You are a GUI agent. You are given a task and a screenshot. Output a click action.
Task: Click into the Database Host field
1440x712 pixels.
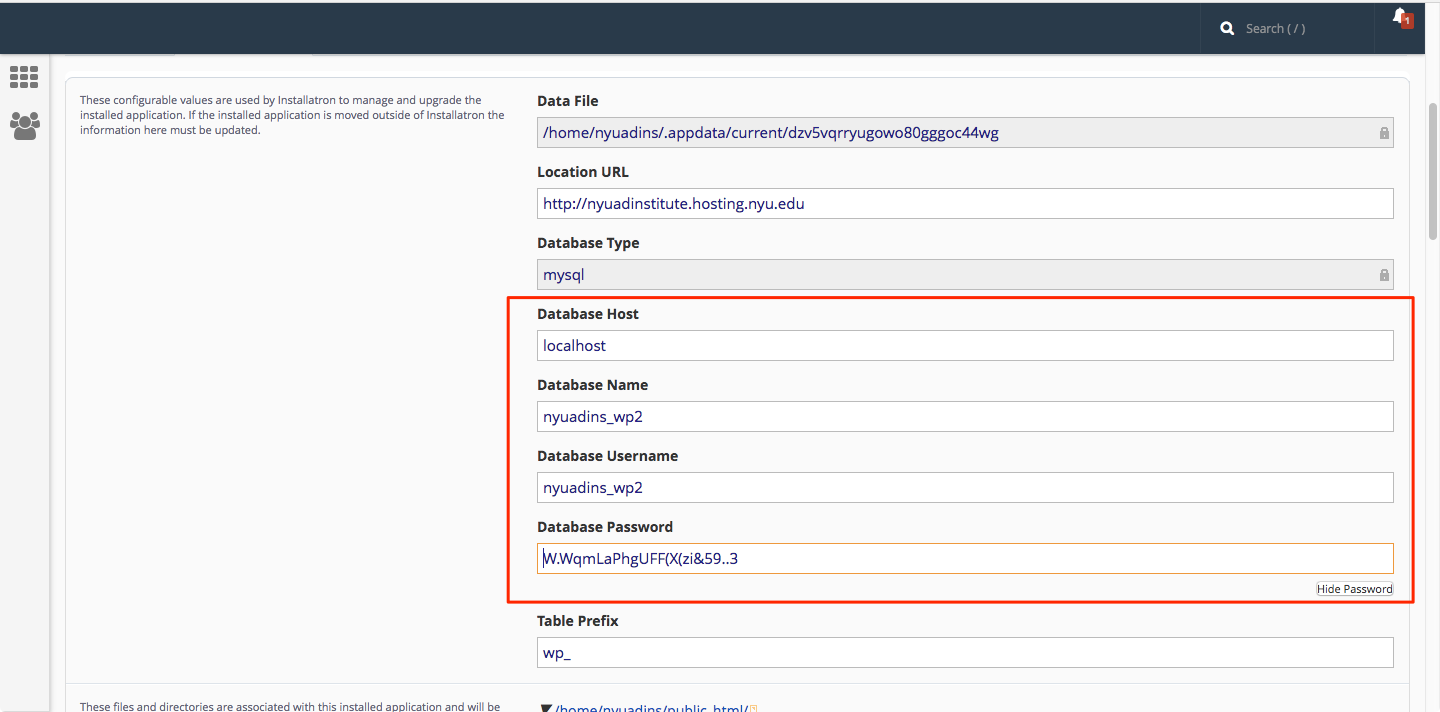(x=965, y=345)
